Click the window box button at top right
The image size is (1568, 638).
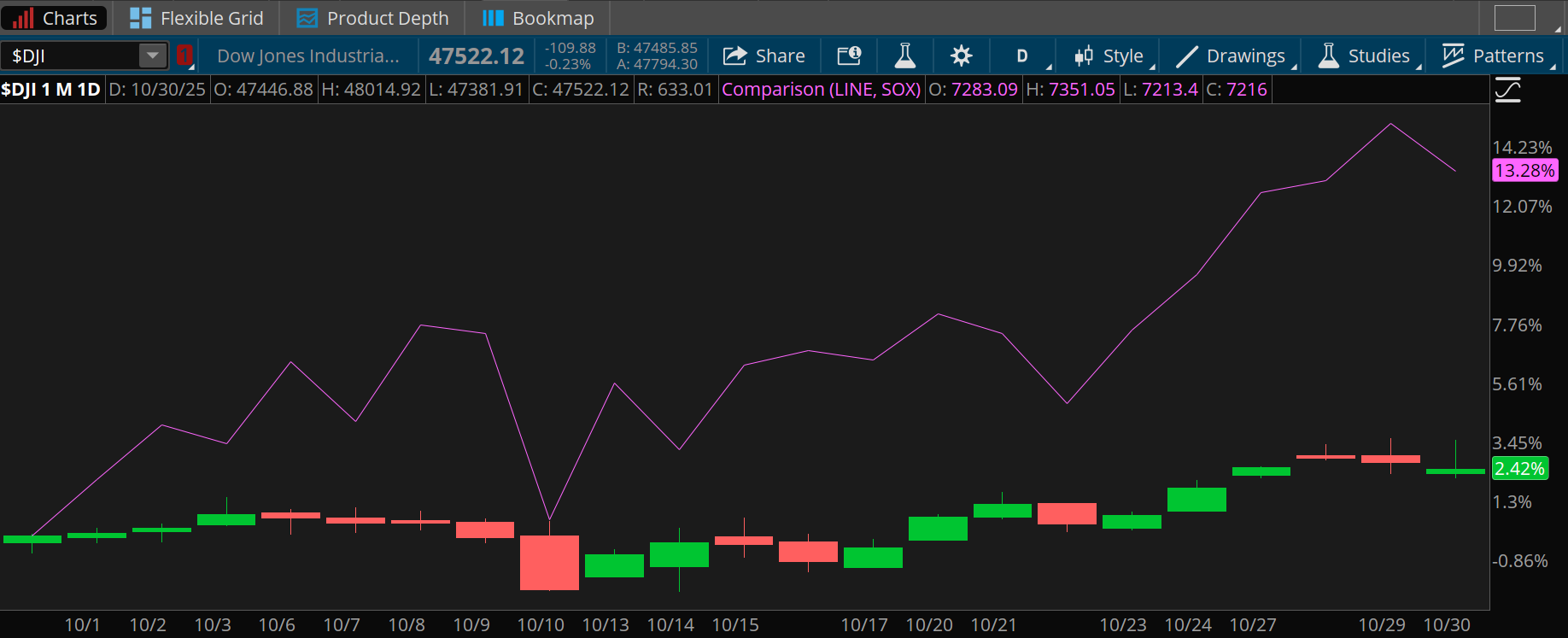point(1515,18)
